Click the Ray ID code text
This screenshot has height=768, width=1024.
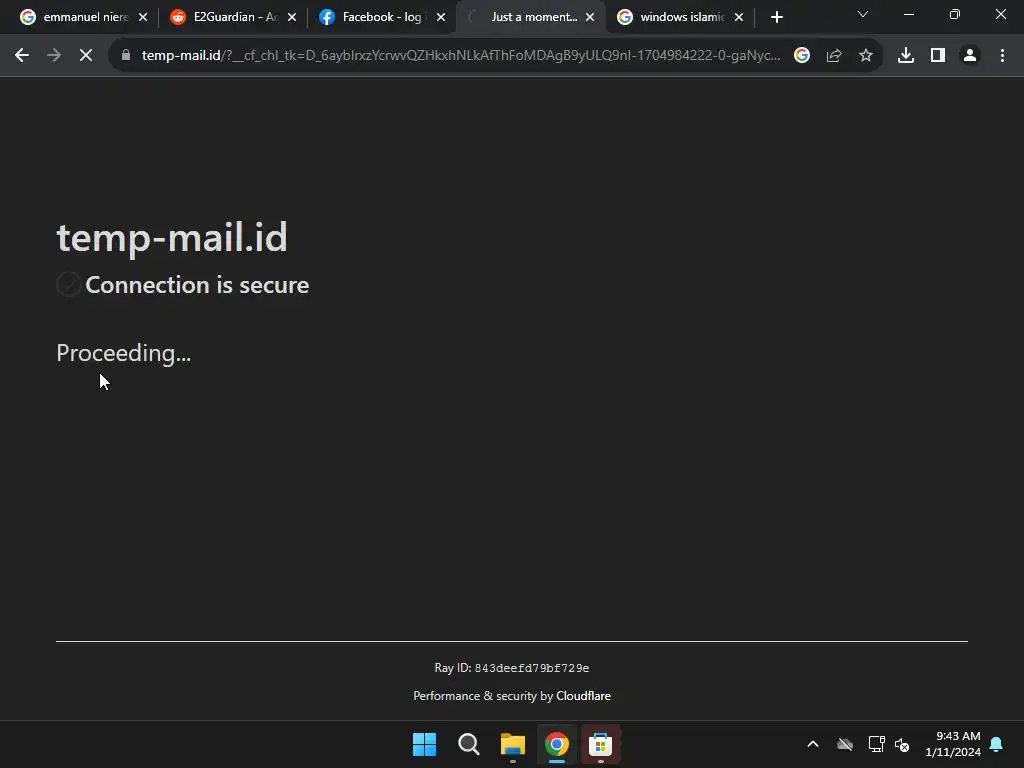(532, 668)
